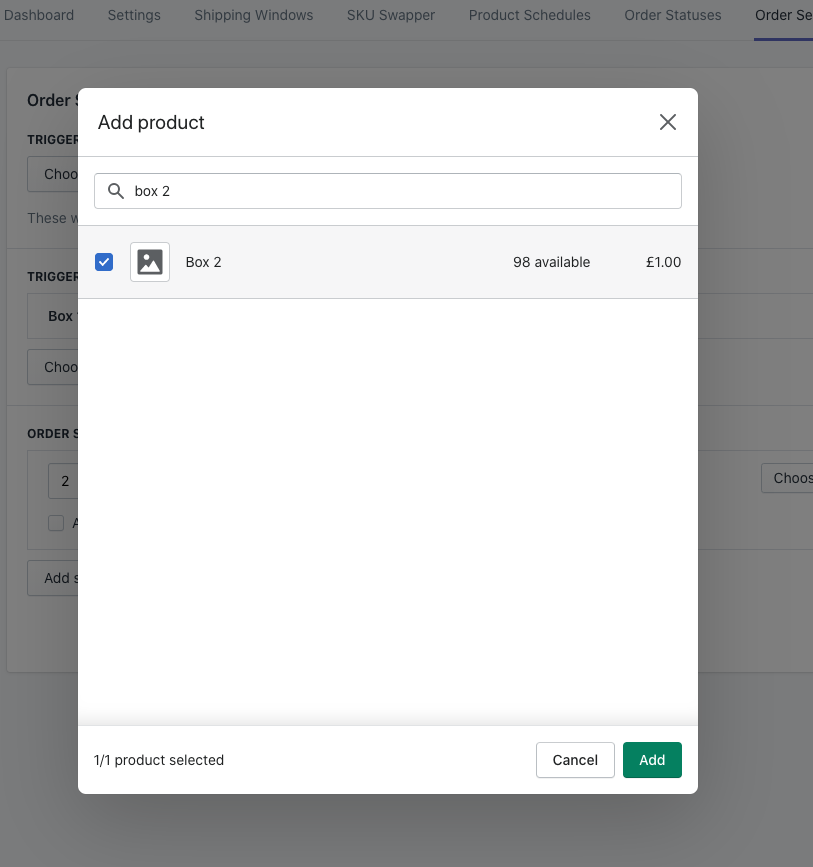The height and width of the screenshot is (867, 813).
Task: Focus the product search field containing 'box 2'
Action: [400, 191]
